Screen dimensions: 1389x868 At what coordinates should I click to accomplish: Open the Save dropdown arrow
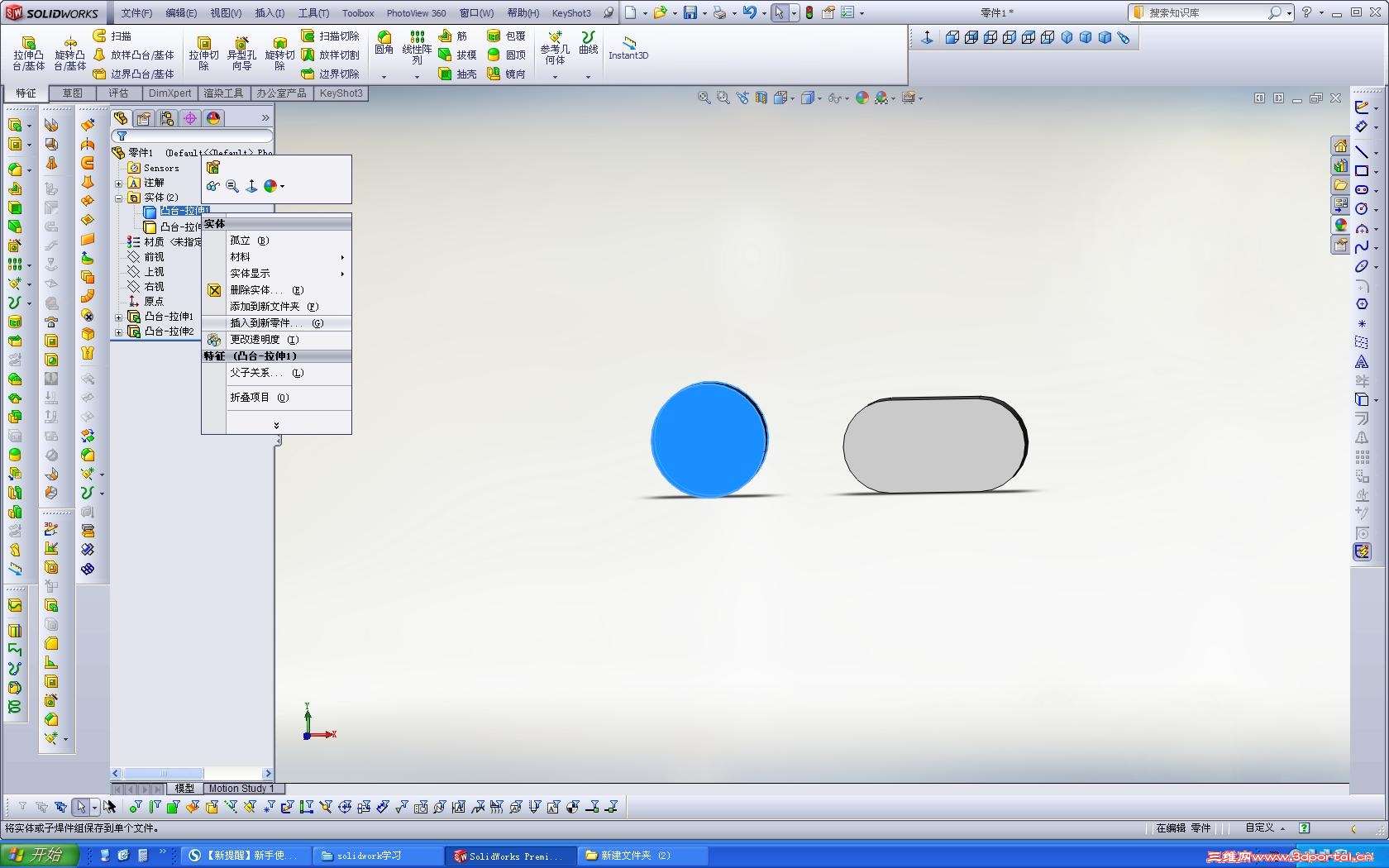704,13
